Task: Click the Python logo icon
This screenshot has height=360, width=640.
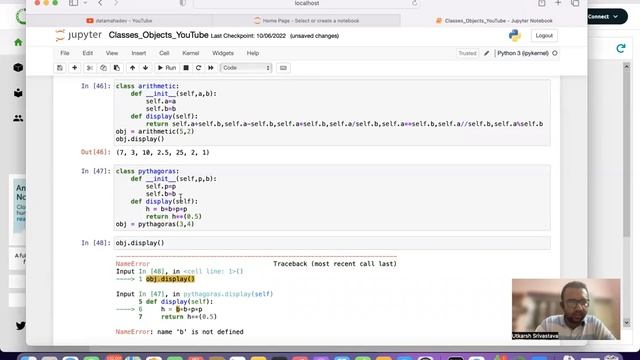Action: point(515,36)
